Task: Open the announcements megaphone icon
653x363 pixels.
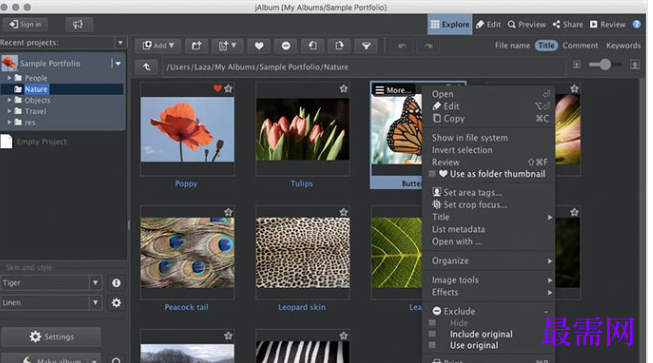Action: pos(78,25)
